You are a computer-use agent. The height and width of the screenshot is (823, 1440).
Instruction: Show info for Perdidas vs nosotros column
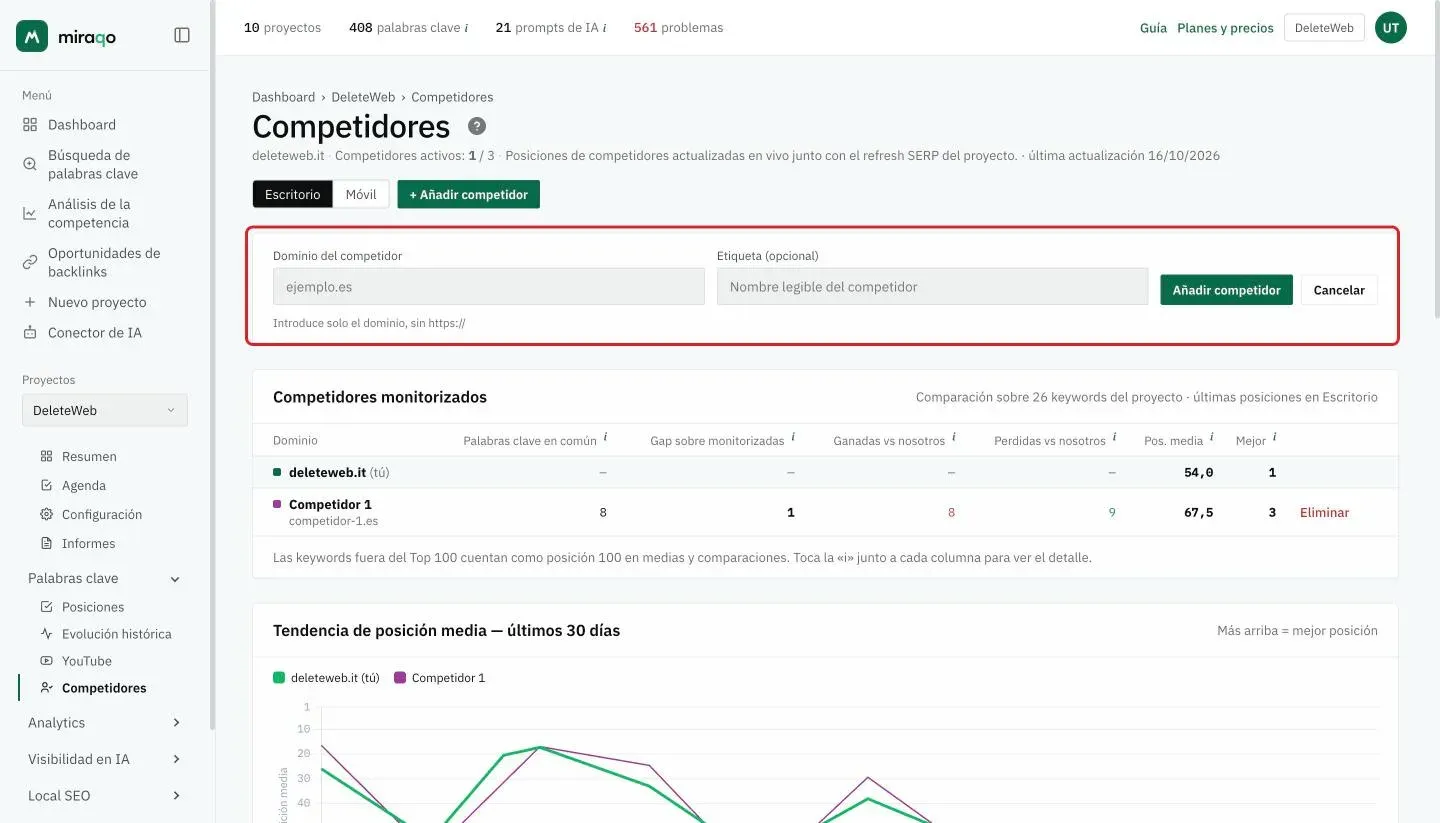pyautogui.click(x=1114, y=438)
